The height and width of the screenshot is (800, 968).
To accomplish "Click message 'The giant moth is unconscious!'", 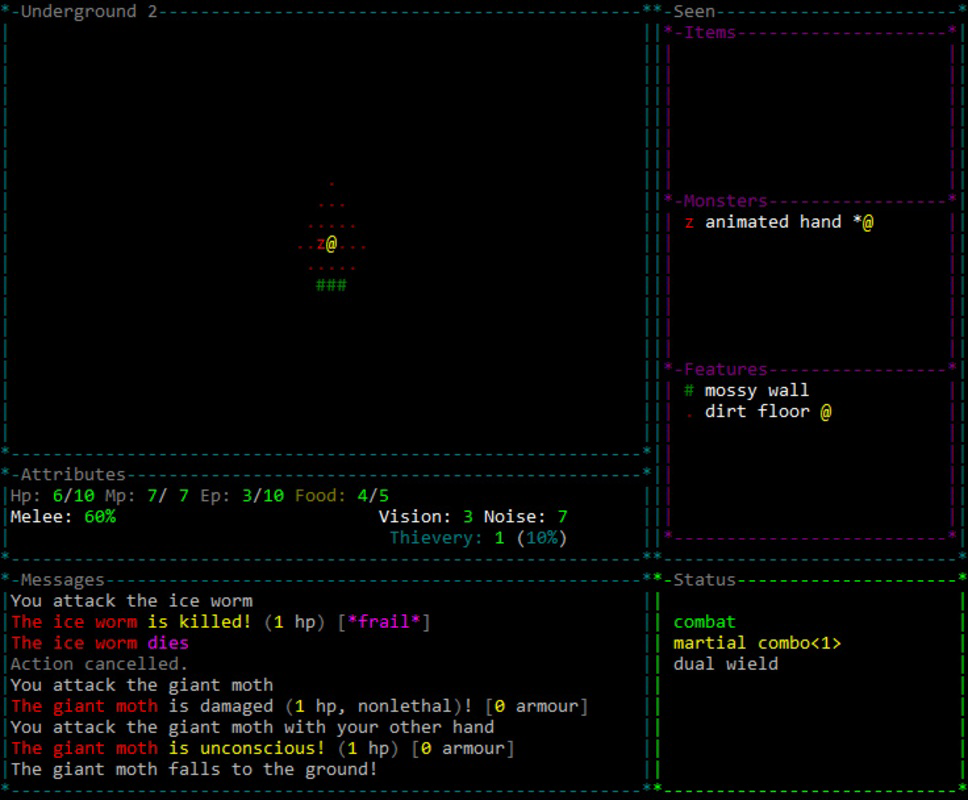I will 168,748.
